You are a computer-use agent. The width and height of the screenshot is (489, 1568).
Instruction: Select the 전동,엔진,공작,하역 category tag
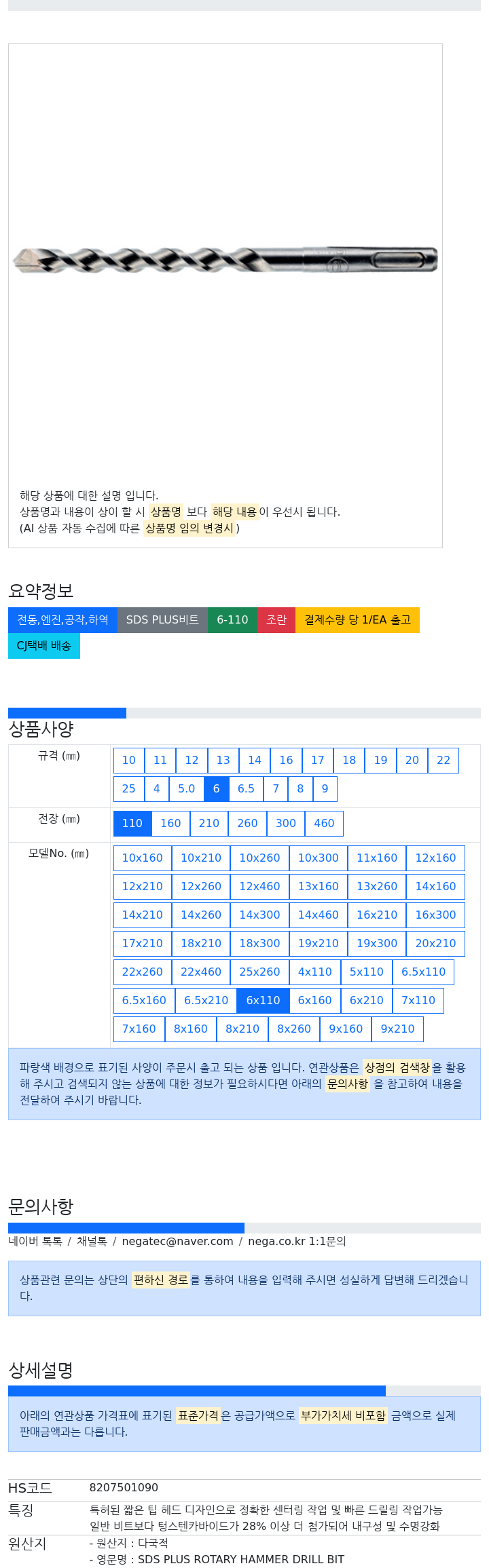coord(62,619)
